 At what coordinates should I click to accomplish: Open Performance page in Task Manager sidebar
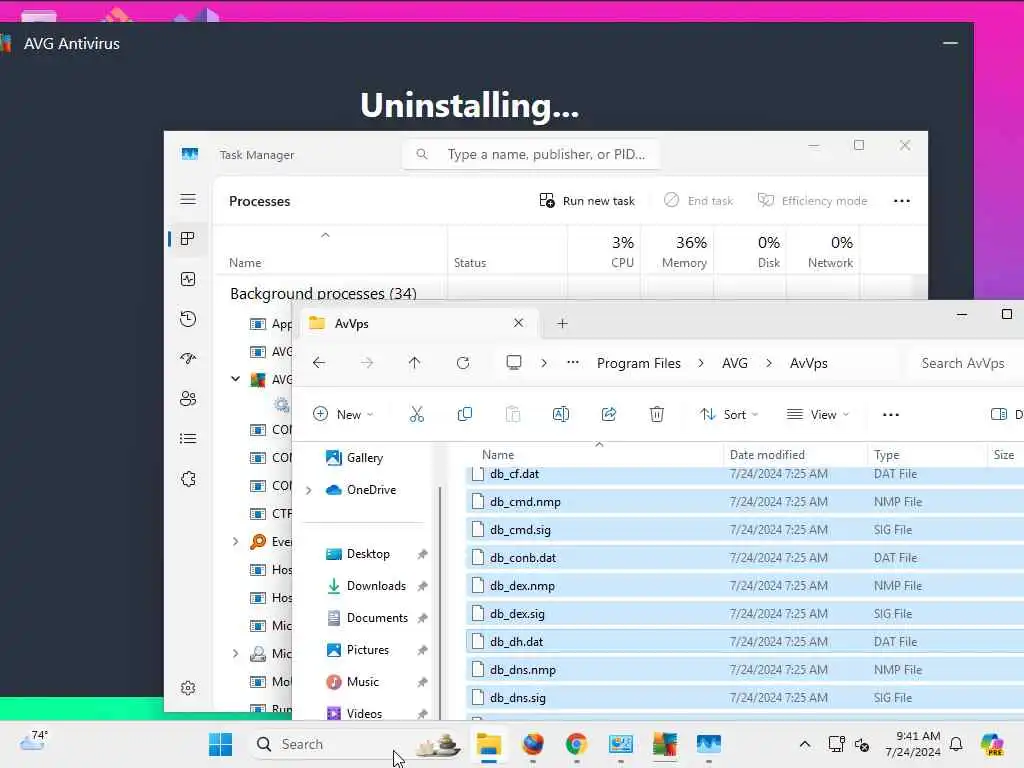pyautogui.click(x=188, y=280)
